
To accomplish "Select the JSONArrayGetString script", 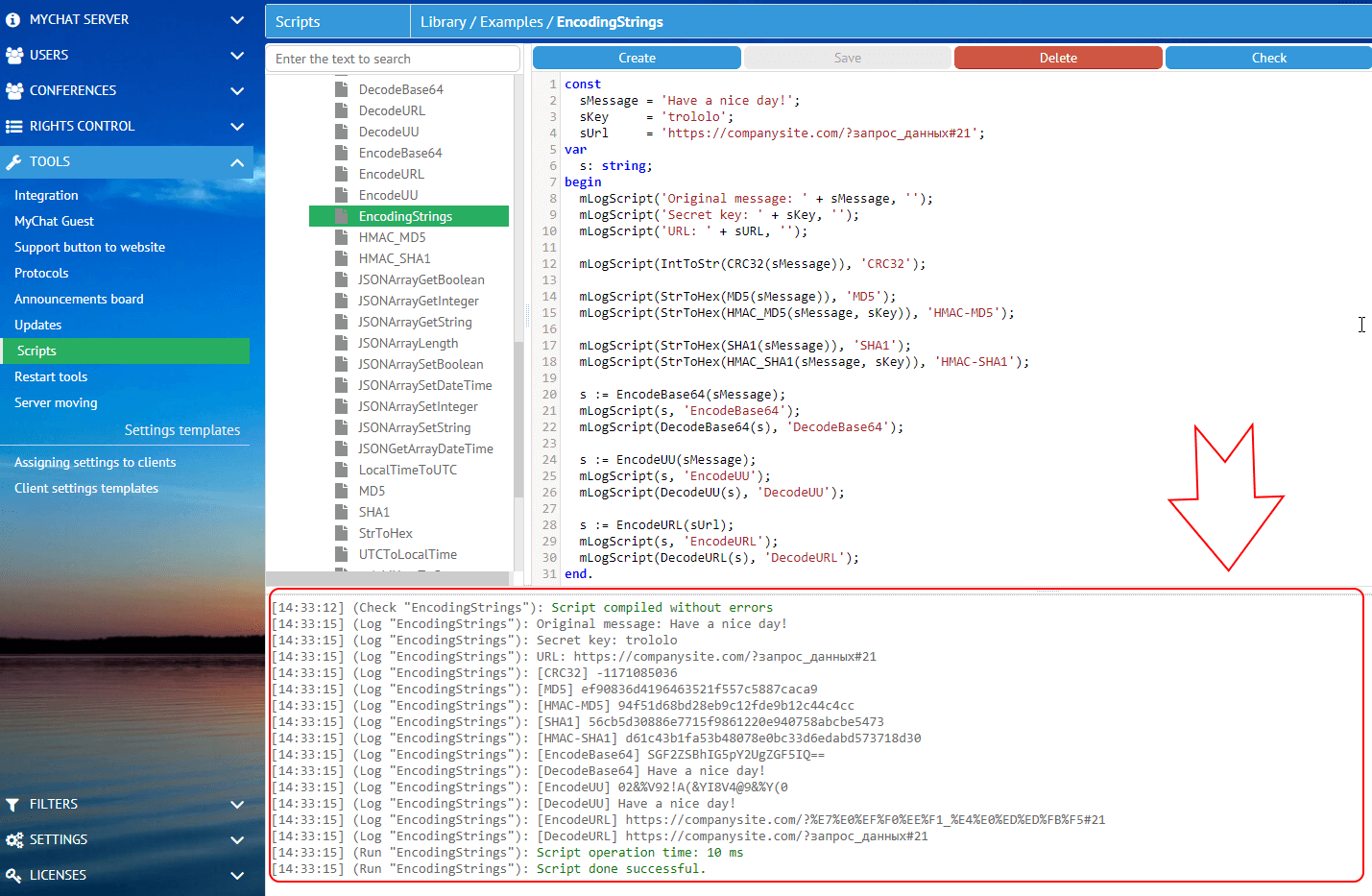I will (415, 322).
